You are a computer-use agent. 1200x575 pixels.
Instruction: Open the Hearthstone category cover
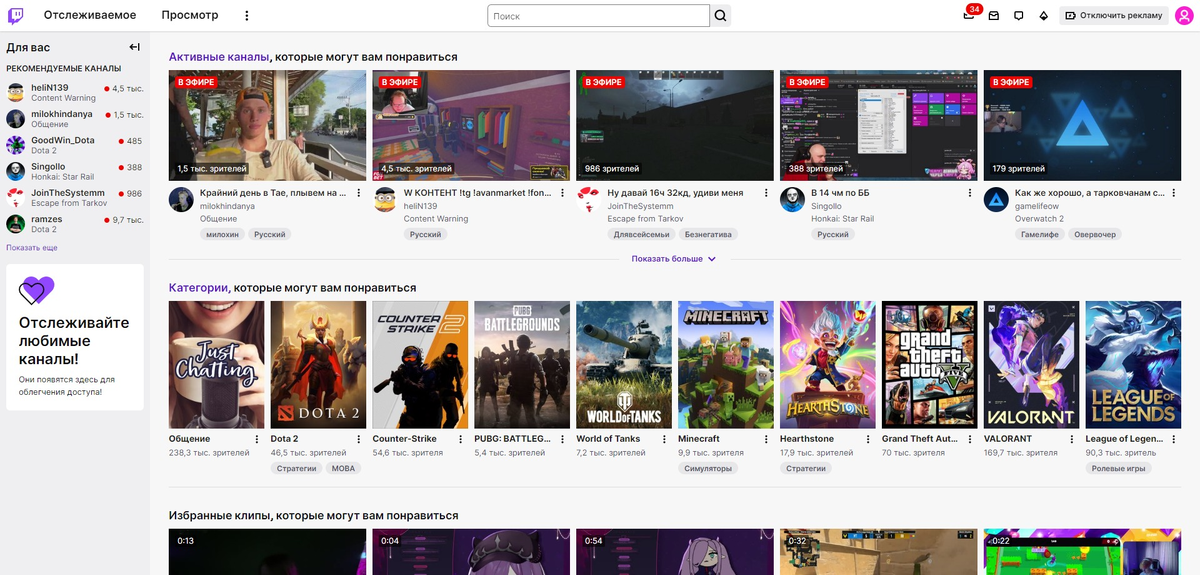pos(829,365)
